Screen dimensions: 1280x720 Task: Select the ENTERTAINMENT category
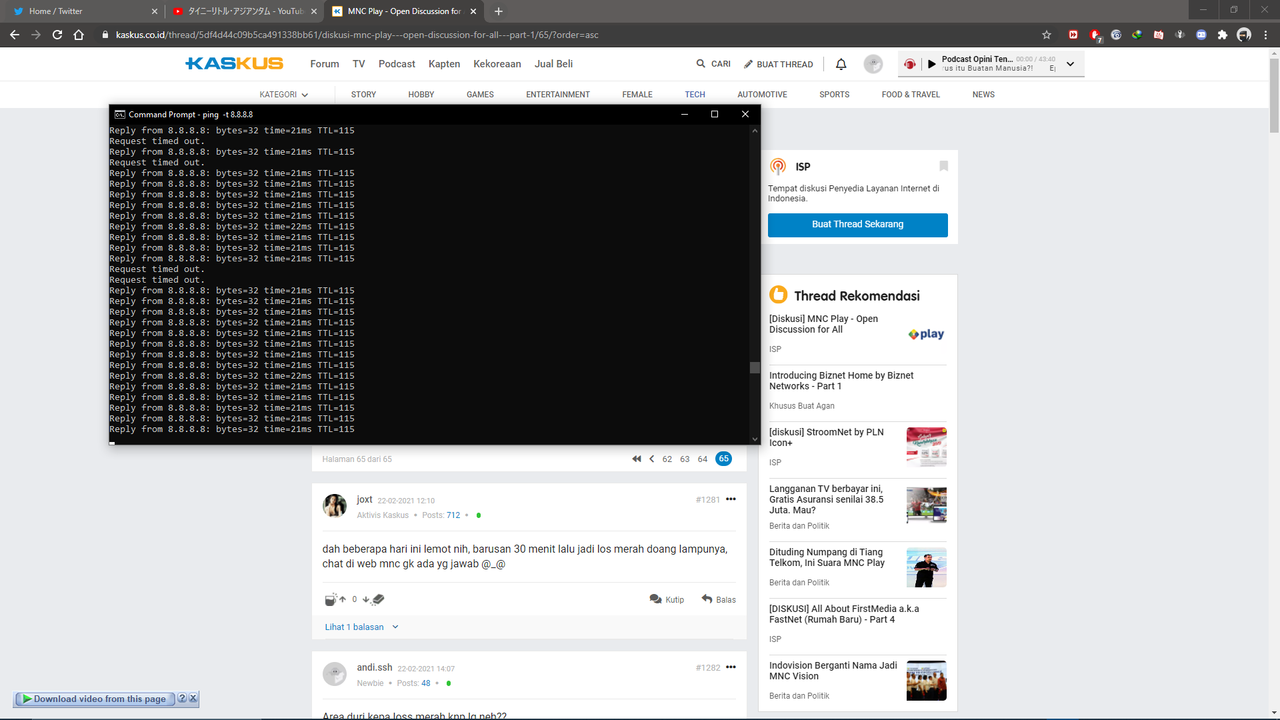pyautogui.click(x=558, y=95)
